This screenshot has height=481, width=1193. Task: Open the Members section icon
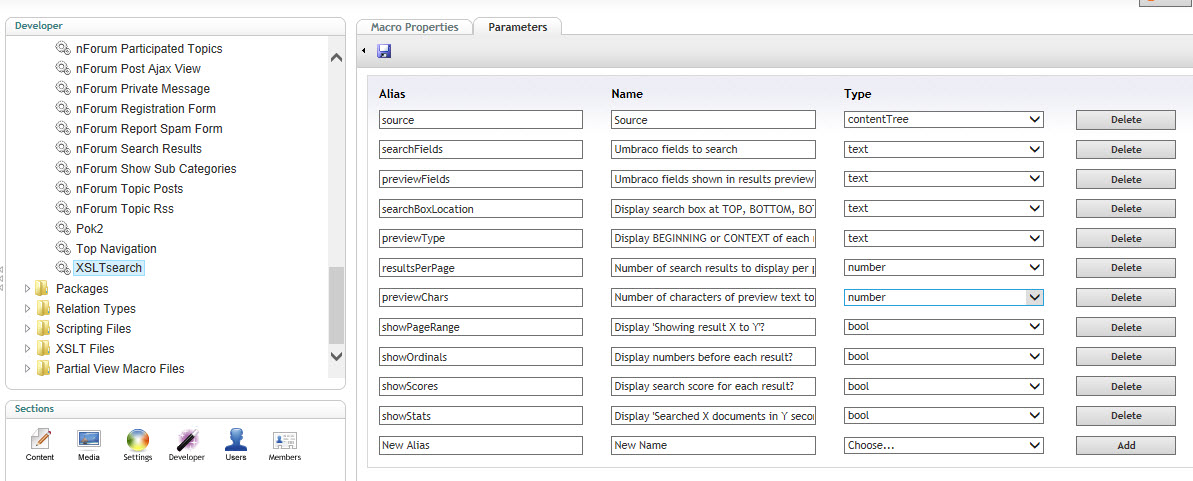pyautogui.click(x=285, y=440)
